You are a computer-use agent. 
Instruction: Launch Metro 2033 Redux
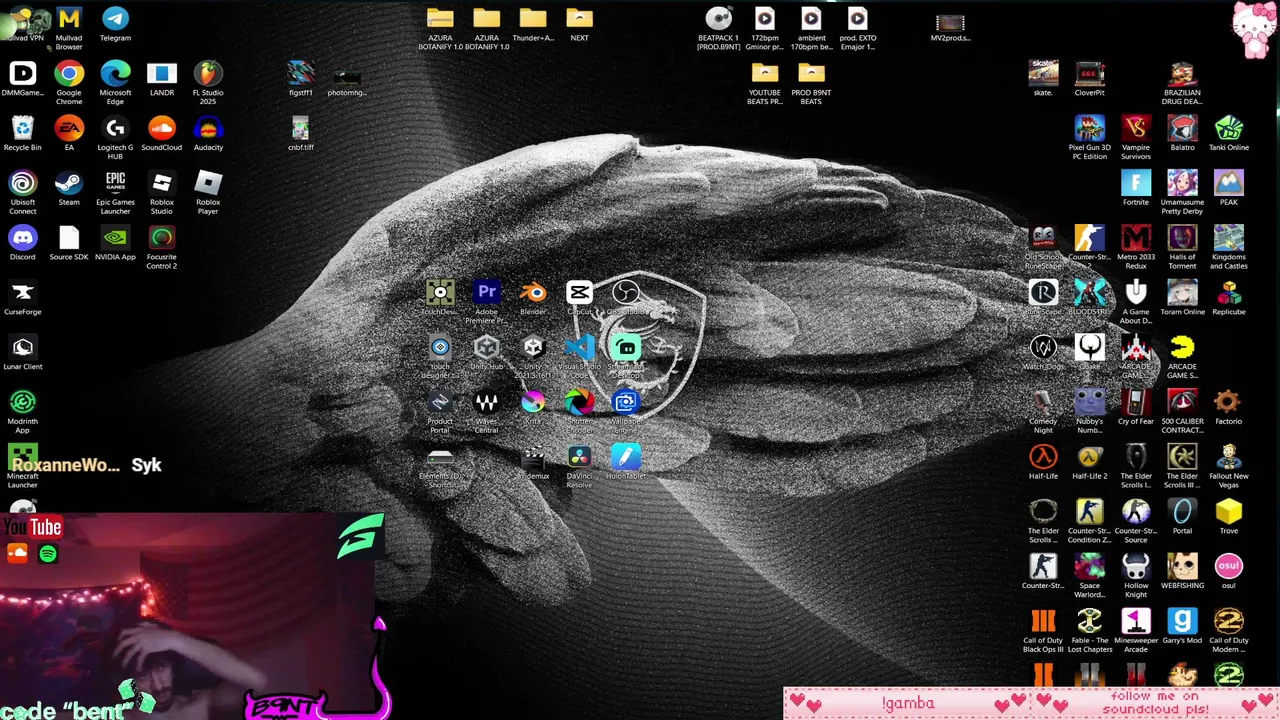coord(1136,238)
